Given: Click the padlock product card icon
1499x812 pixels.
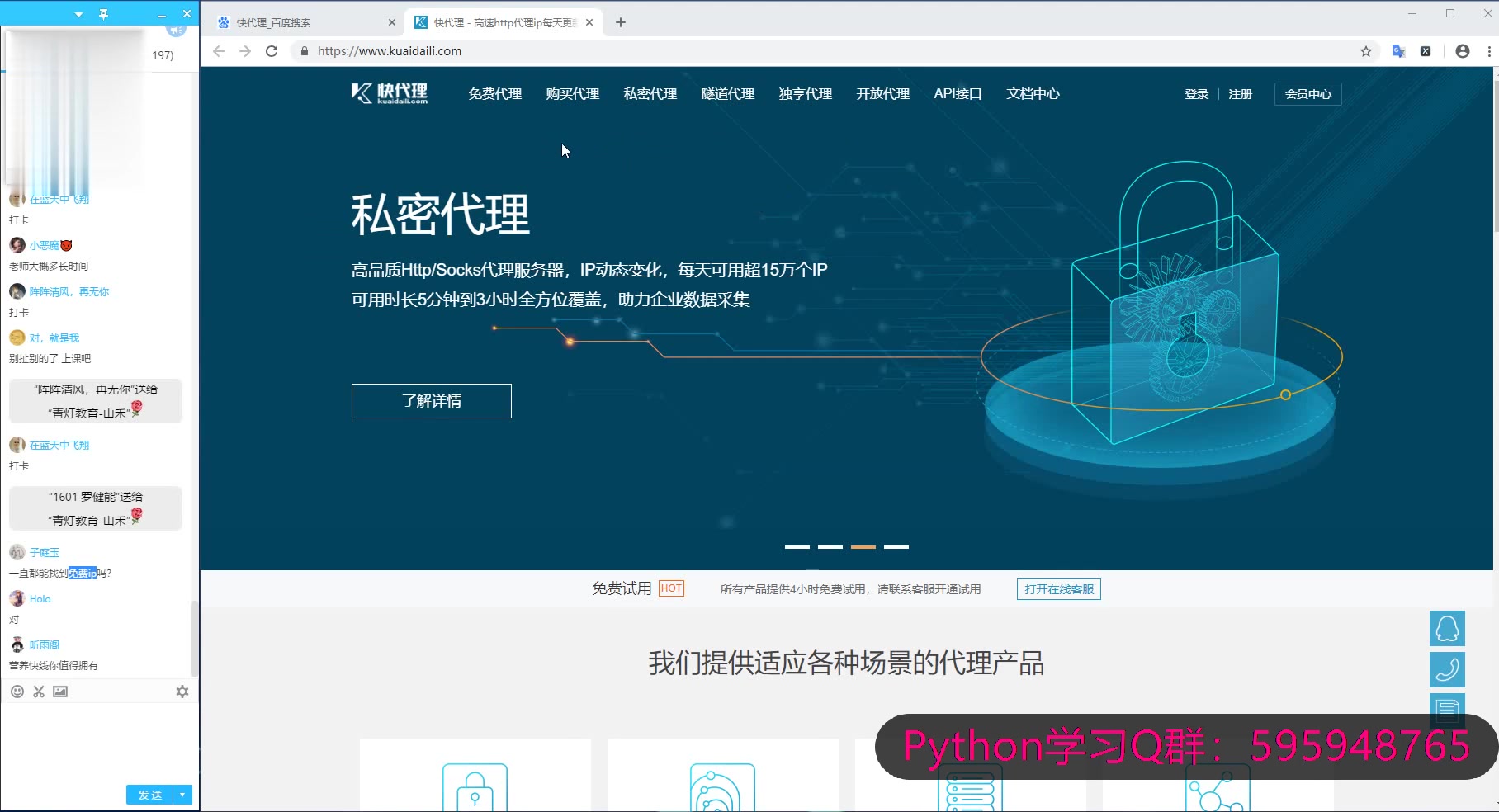Looking at the screenshot, I should click(475, 788).
